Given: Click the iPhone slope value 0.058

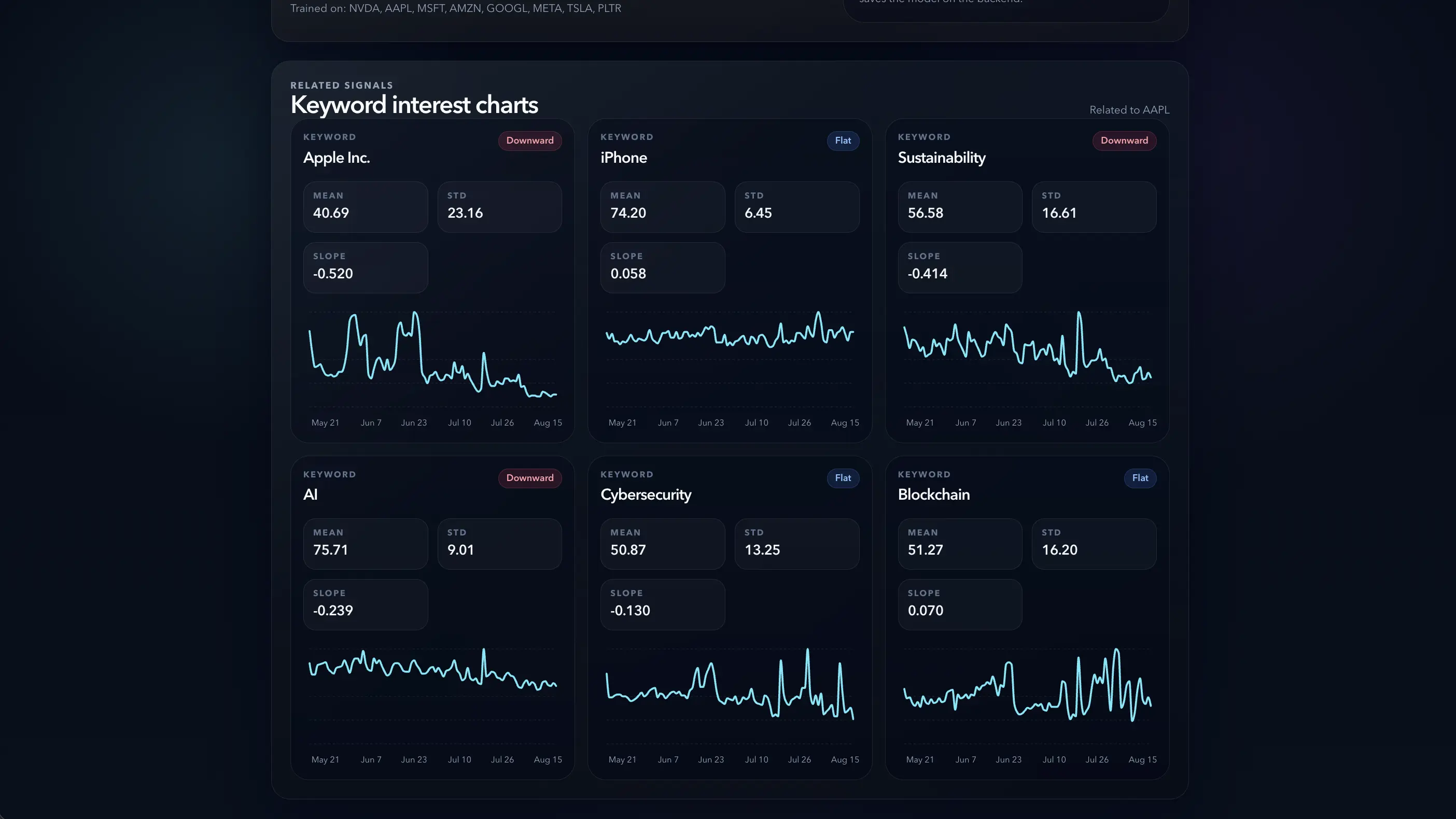Looking at the screenshot, I should pos(628,274).
